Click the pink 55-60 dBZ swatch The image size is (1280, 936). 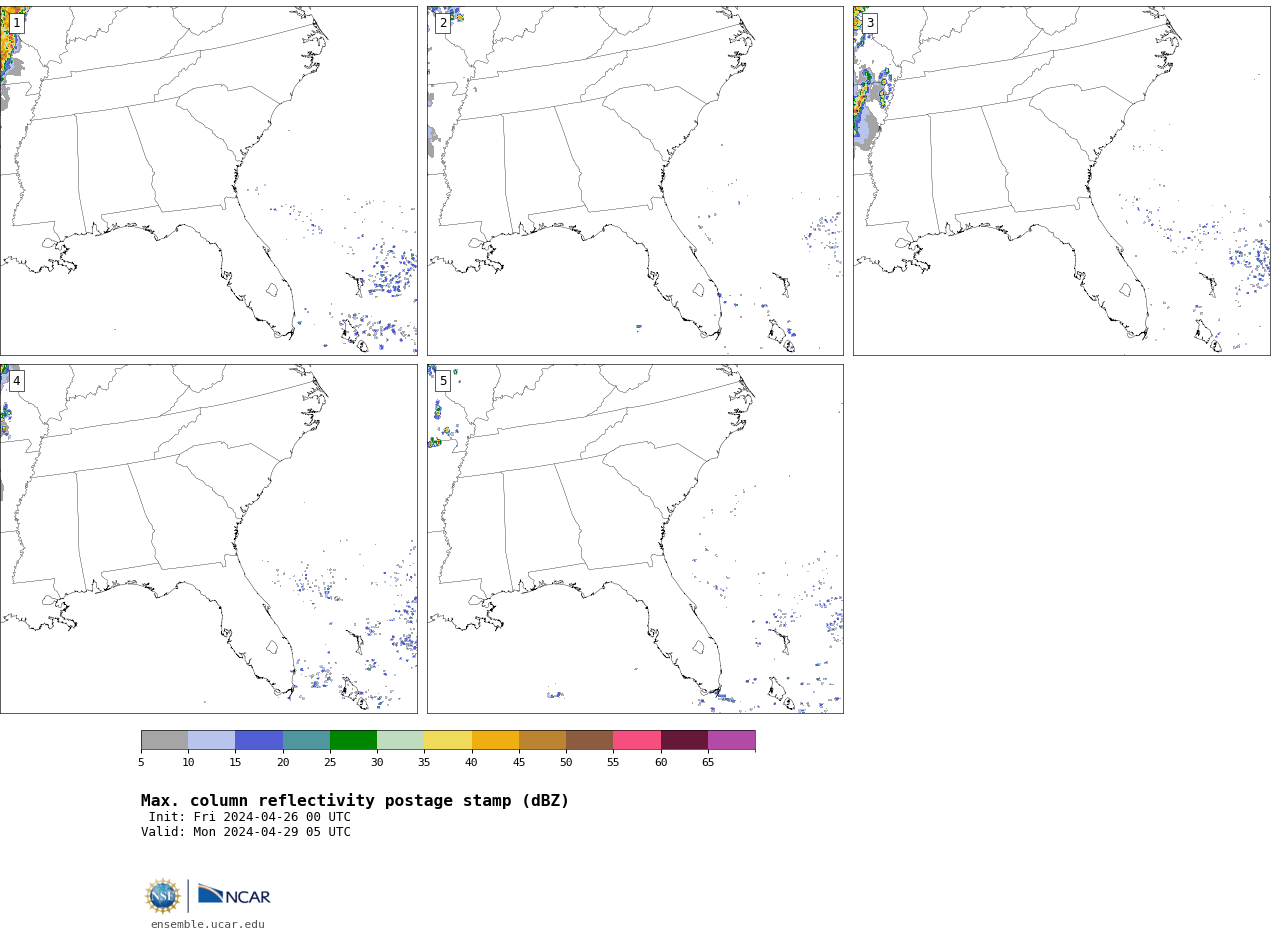tap(637, 740)
